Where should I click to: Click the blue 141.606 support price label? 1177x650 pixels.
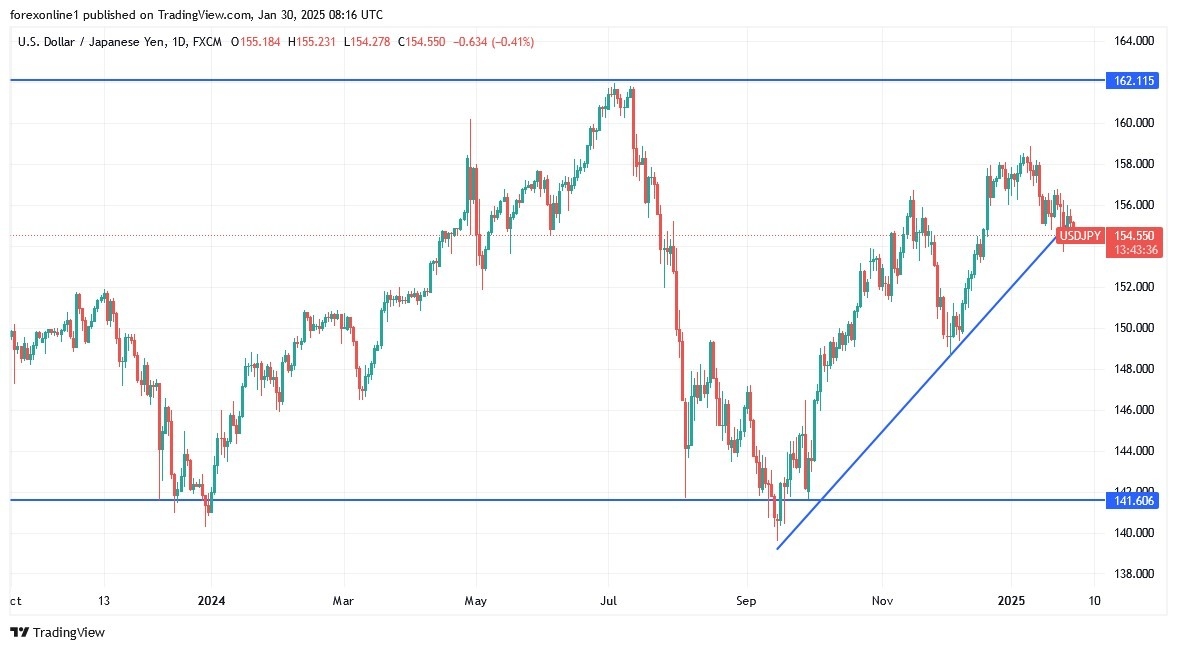click(1132, 500)
